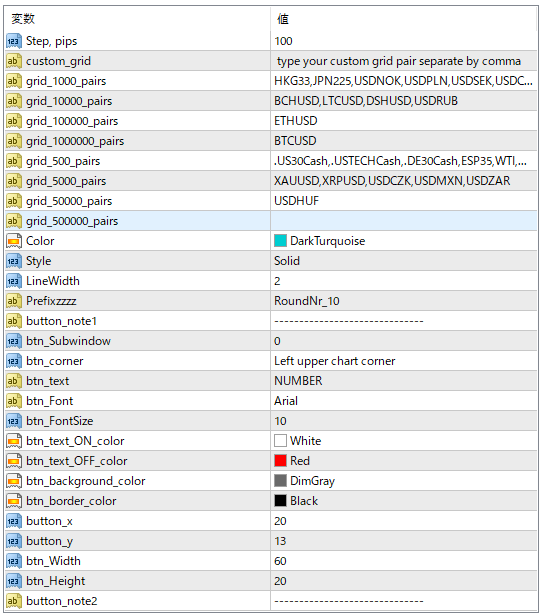Click the value starting 'HKG33,JPN225'

tap(403, 81)
